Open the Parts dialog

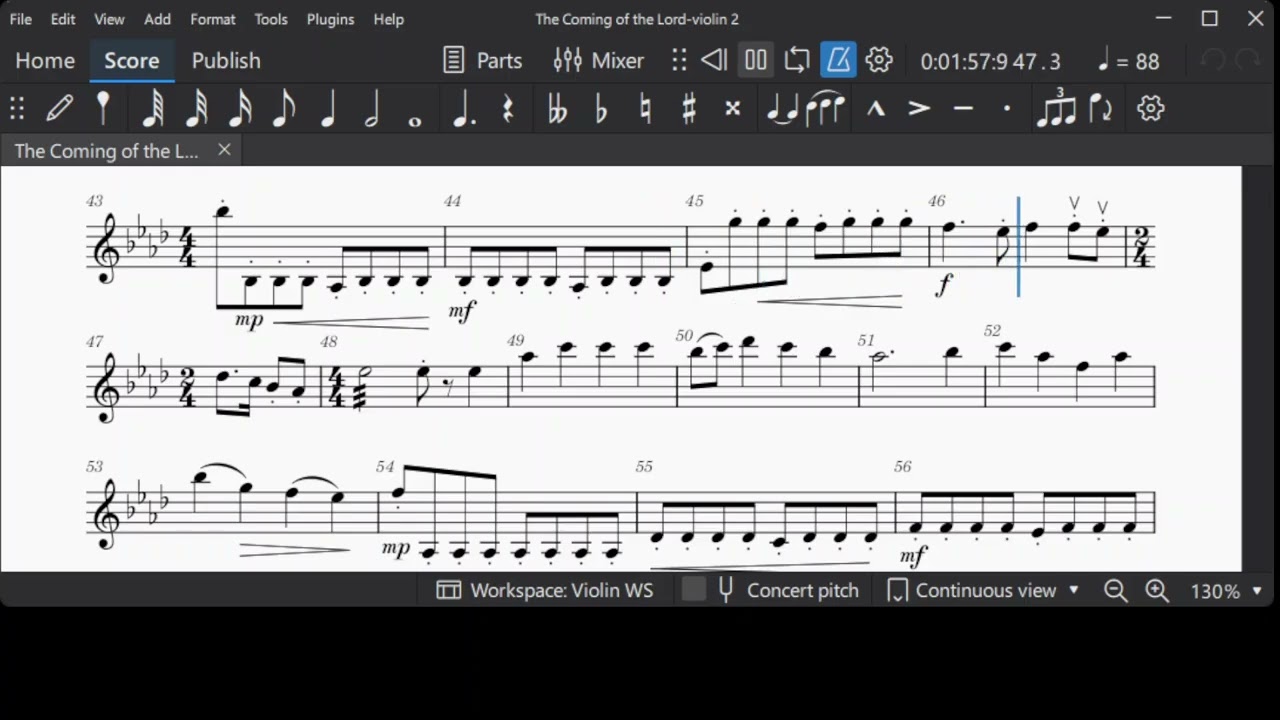[483, 60]
